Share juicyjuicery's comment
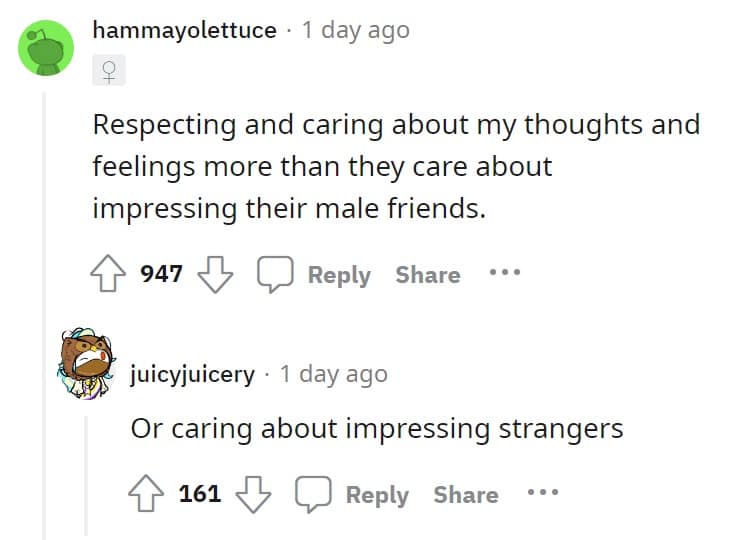Image resolution: width=731 pixels, height=540 pixels. click(x=466, y=494)
